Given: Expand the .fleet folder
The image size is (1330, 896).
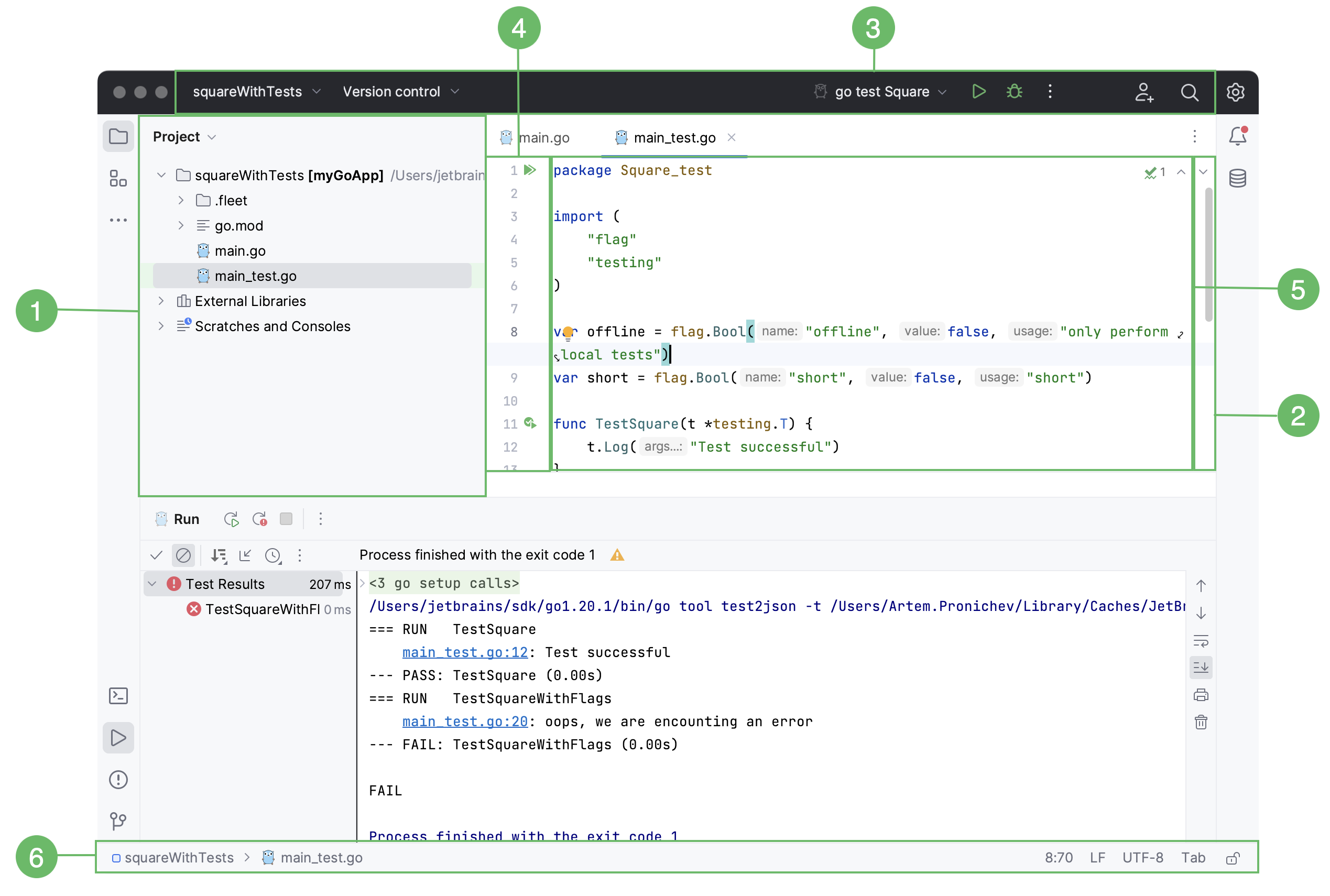Looking at the screenshot, I should tap(181, 200).
